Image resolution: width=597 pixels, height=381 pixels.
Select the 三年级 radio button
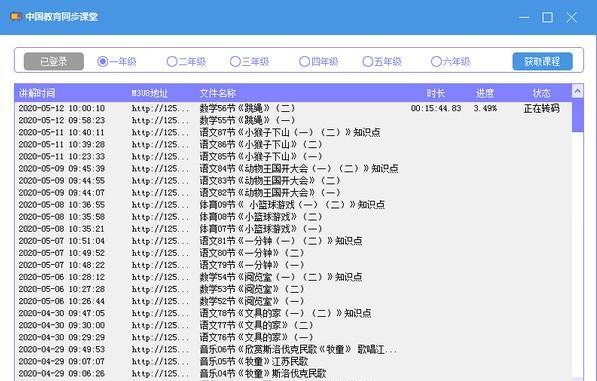(x=249, y=61)
